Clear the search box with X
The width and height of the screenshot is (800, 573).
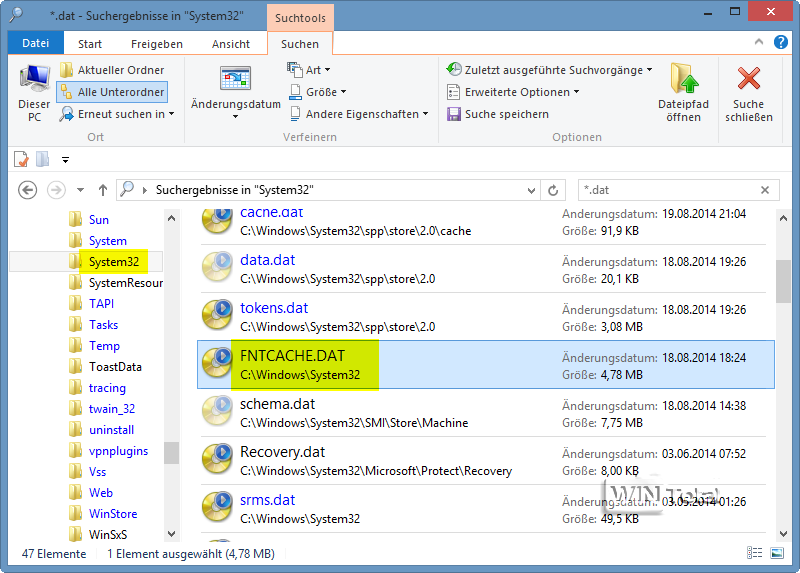coord(765,190)
